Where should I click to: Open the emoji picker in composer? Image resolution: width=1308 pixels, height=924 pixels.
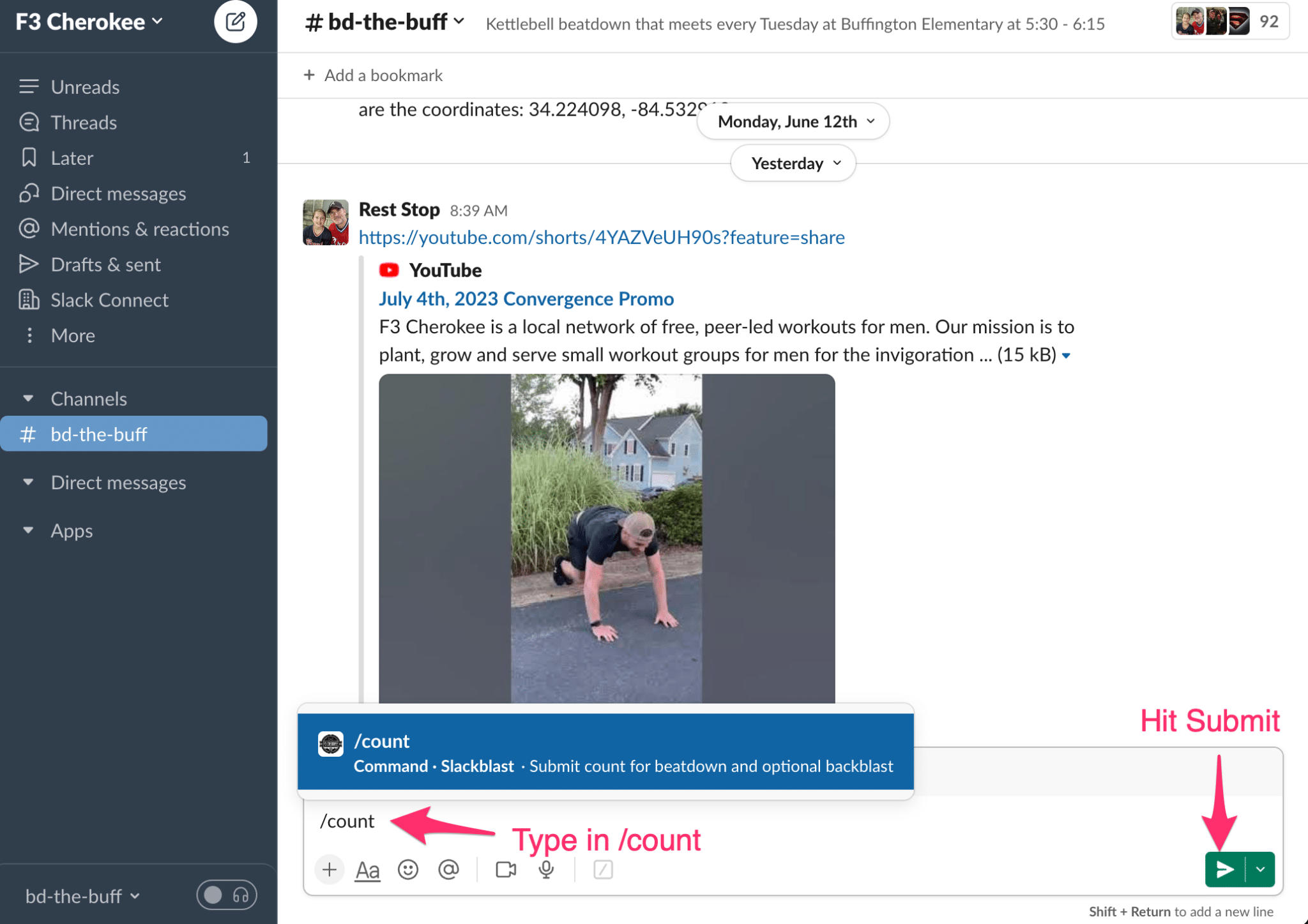click(407, 870)
